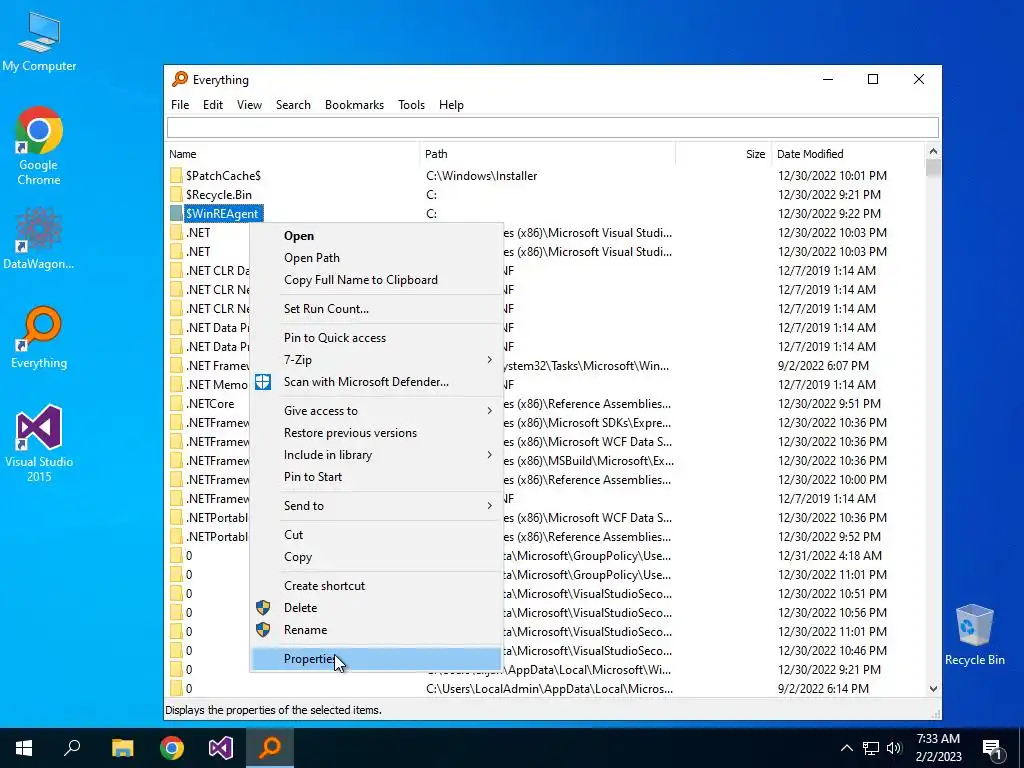Click the shield icon next to Rename

tap(263, 630)
